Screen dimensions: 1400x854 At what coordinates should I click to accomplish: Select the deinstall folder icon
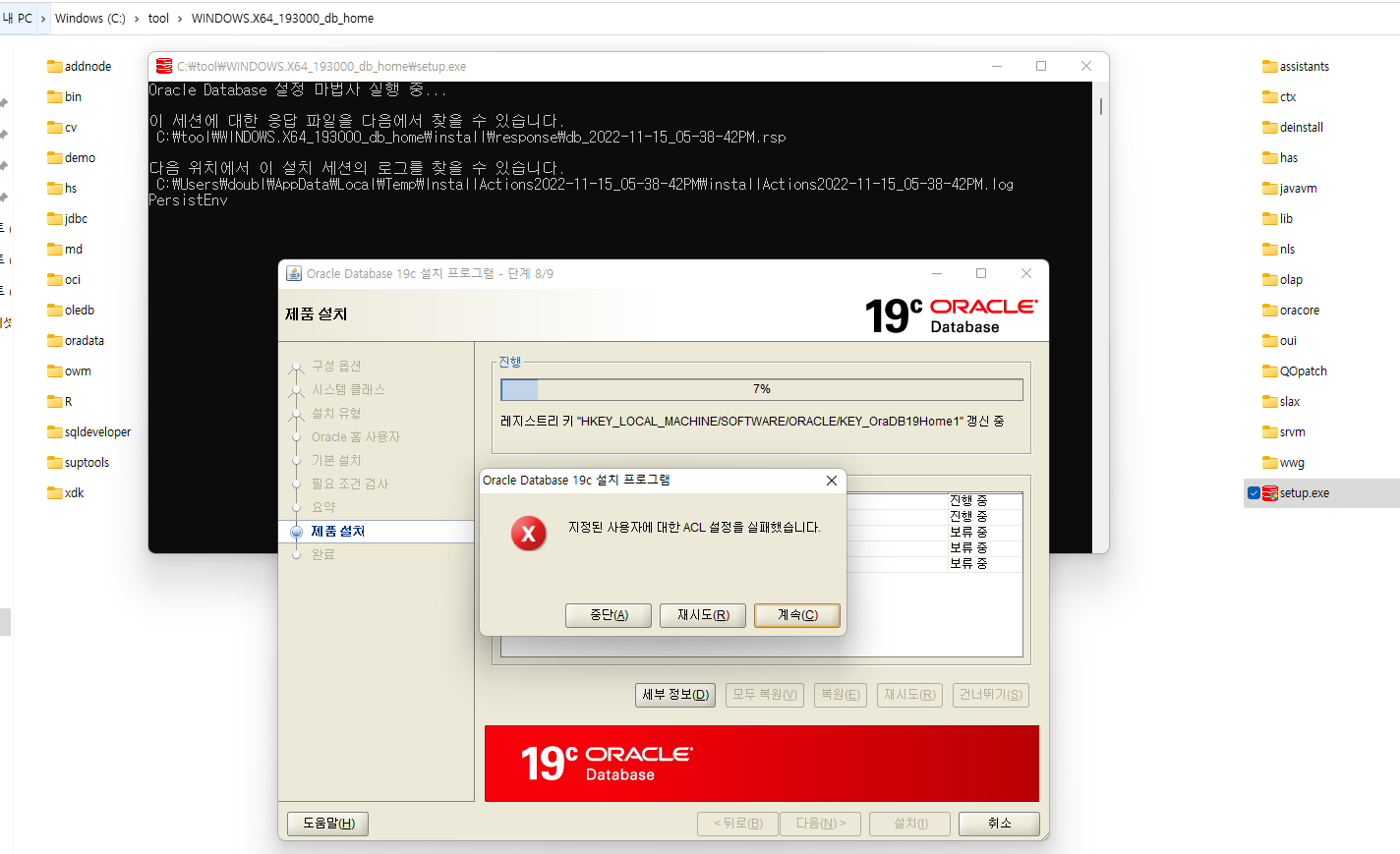[x=1270, y=128]
